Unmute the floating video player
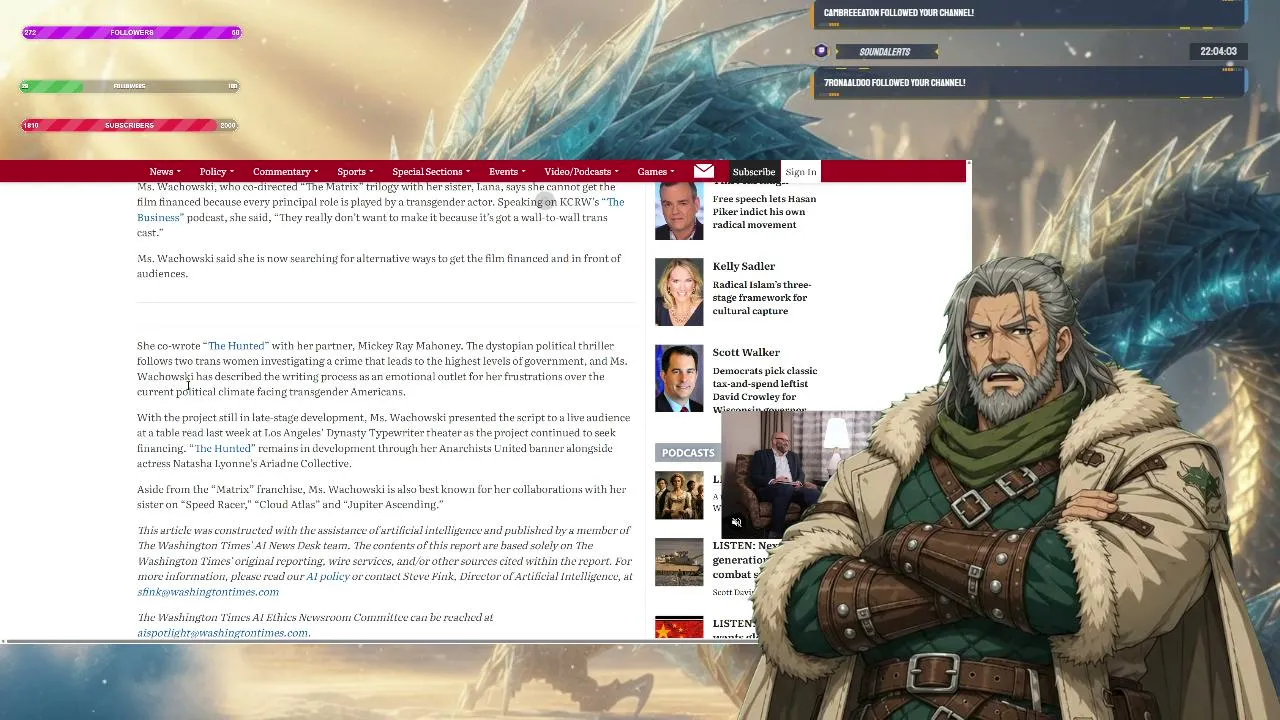 [x=737, y=522]
